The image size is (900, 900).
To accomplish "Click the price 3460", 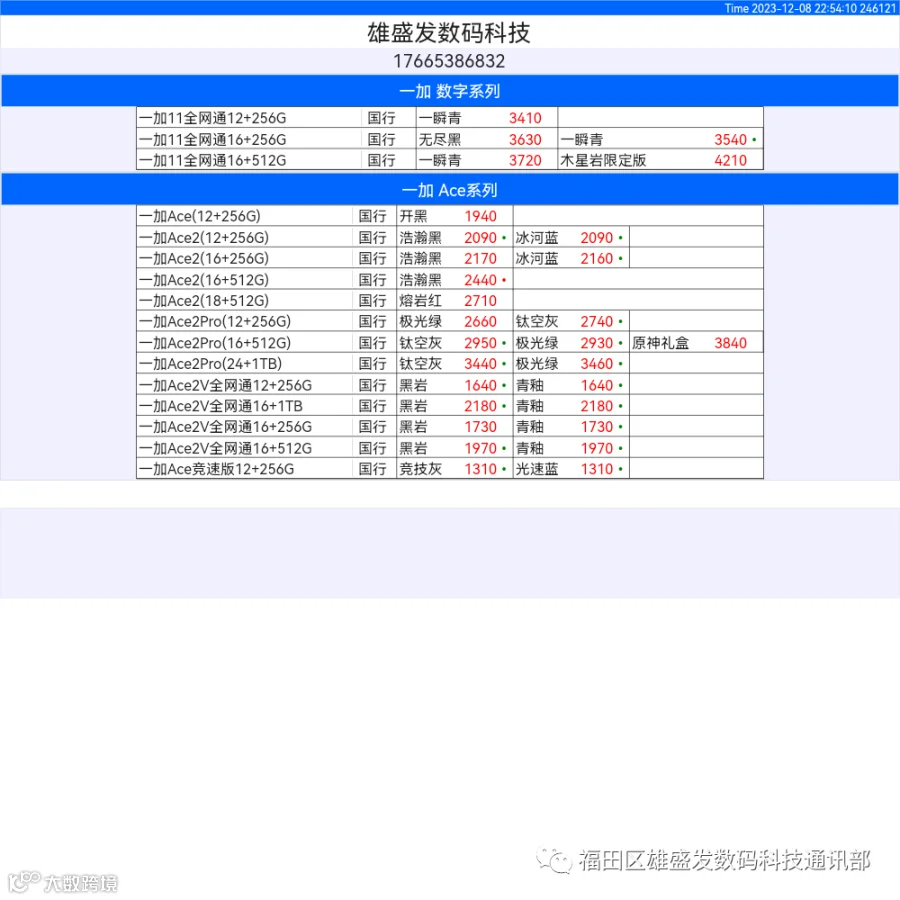I will click(x=597, y=363).
